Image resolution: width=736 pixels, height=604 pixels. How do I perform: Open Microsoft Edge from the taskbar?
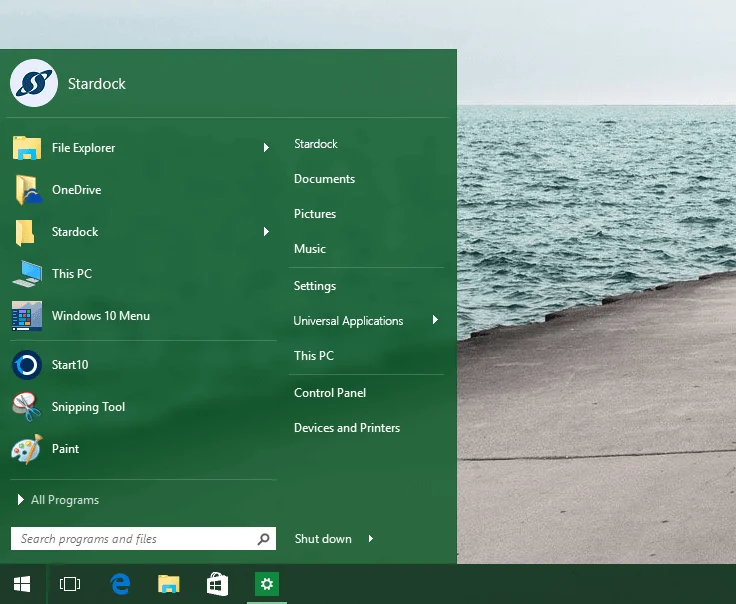click(x=120, y=584)
